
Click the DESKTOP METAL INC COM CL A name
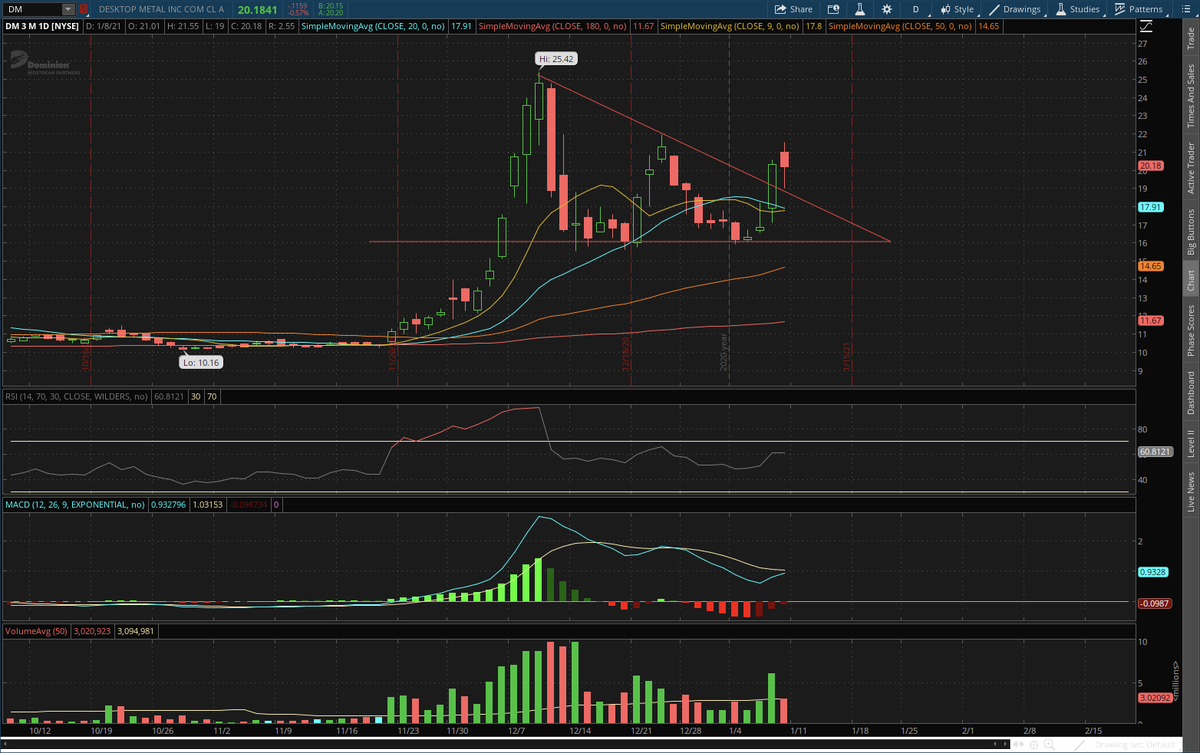point(160,9)
